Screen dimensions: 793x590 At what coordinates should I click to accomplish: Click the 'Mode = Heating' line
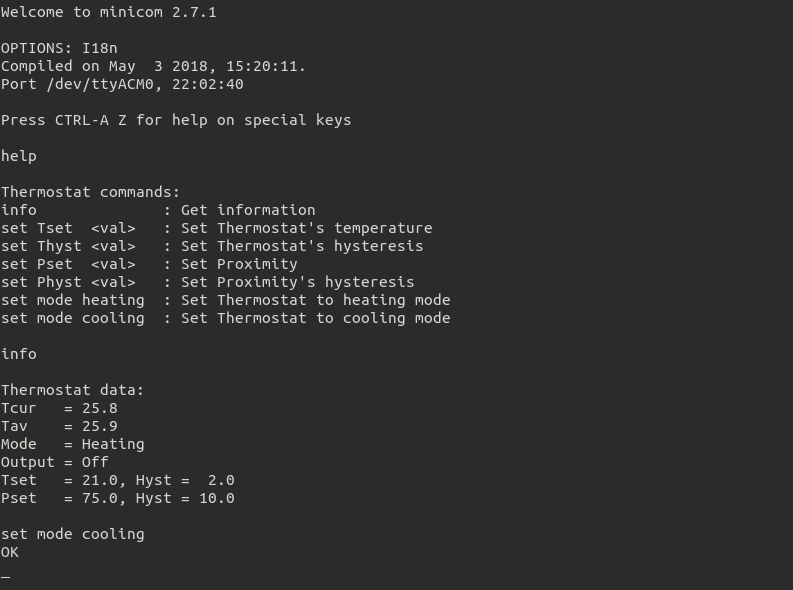[72, 445]
